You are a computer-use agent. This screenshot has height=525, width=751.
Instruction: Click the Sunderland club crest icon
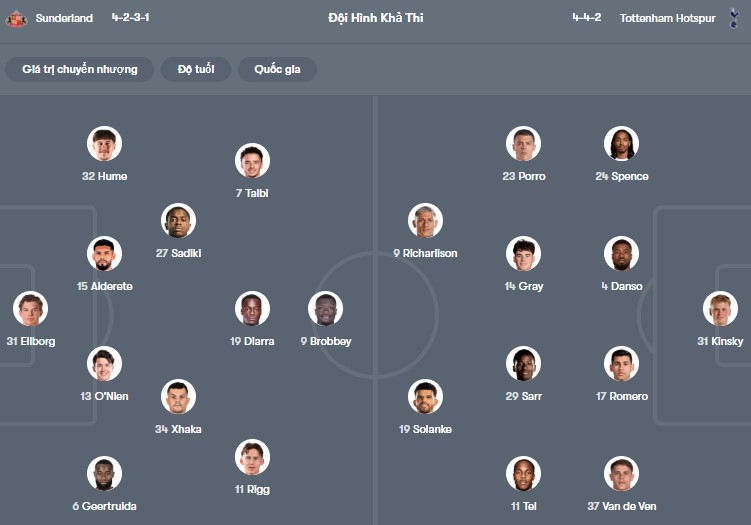tap(16, 18)
